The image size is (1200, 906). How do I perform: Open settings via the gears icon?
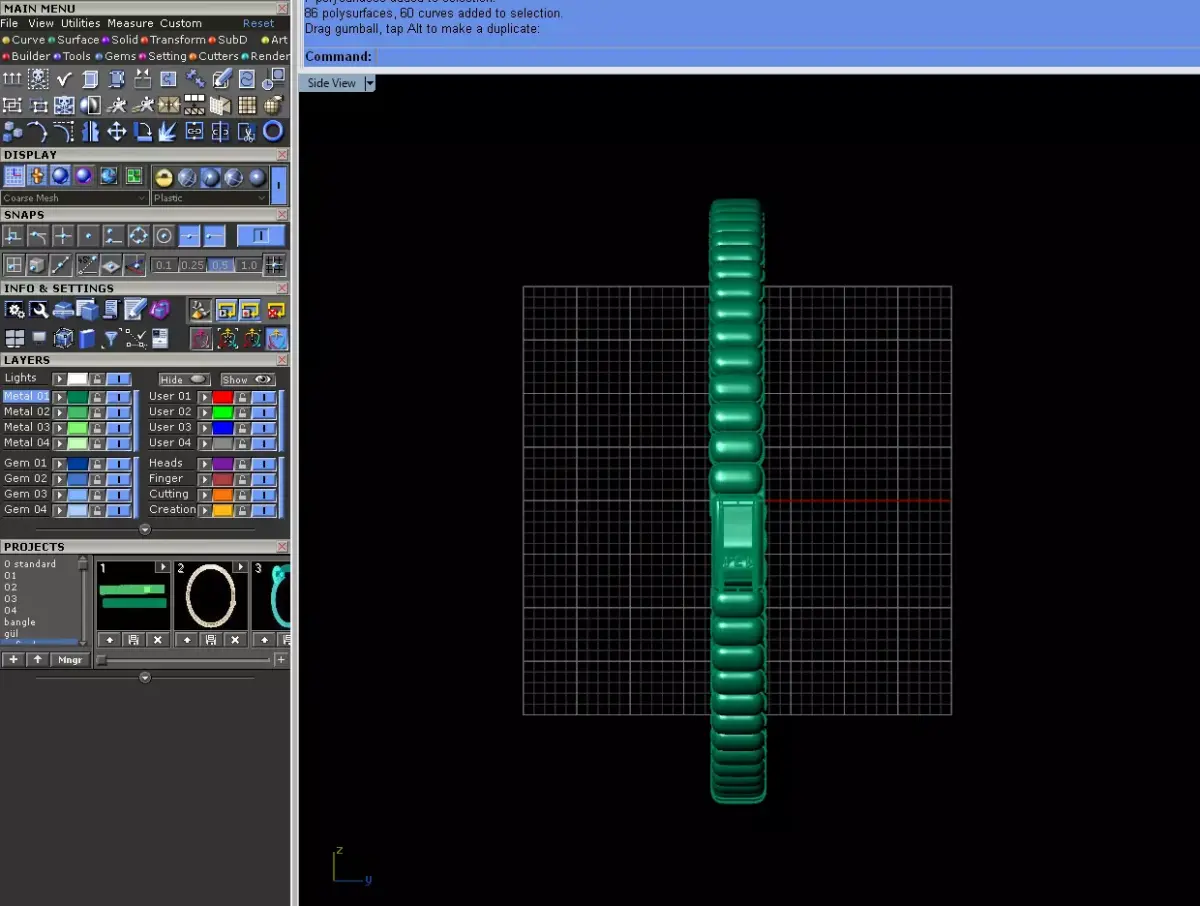[14, 309]
